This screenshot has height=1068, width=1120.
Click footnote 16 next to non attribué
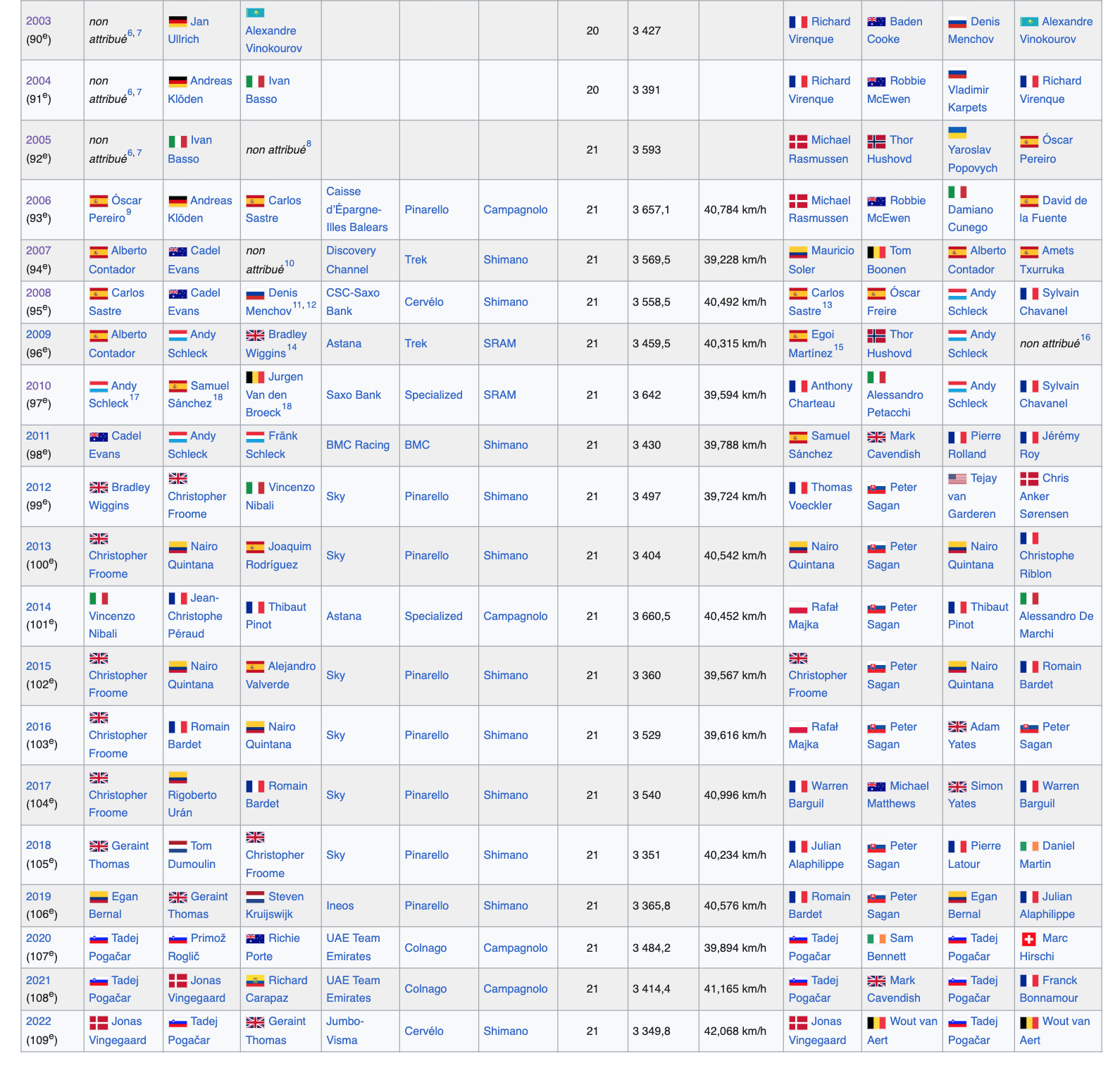click(1085, 338)
